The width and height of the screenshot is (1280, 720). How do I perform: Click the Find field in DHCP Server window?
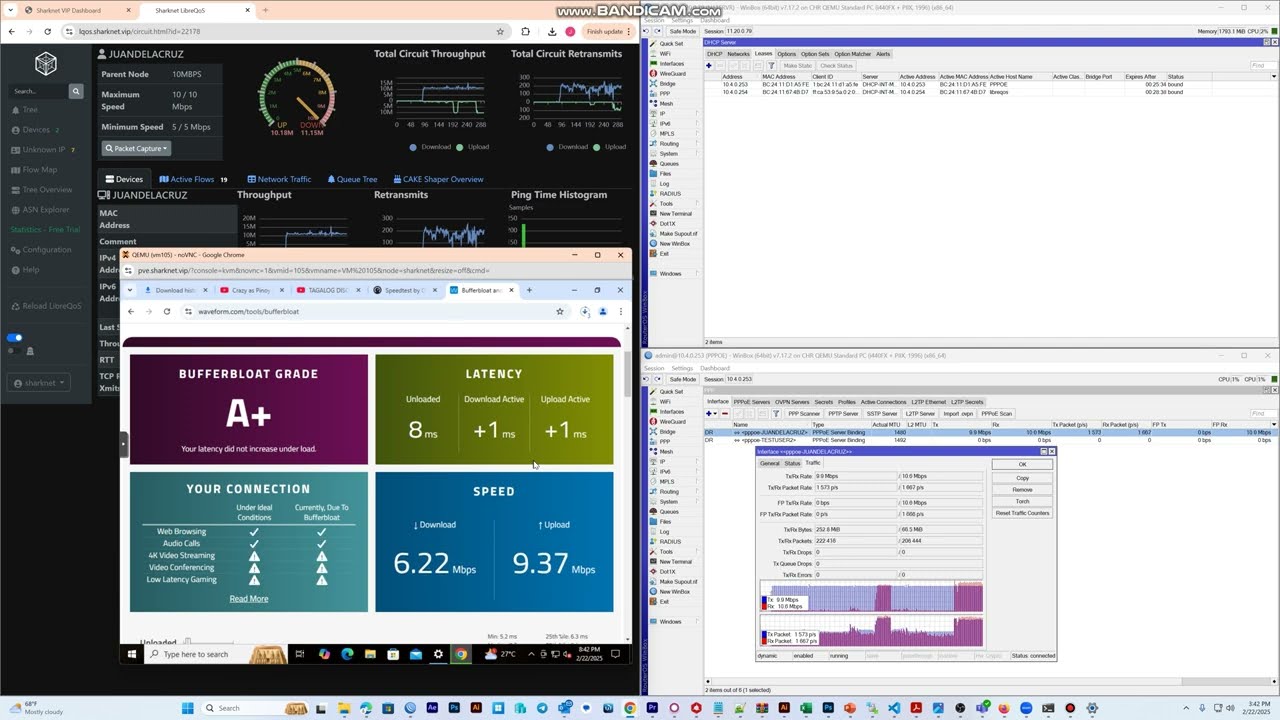point(1263,66)
